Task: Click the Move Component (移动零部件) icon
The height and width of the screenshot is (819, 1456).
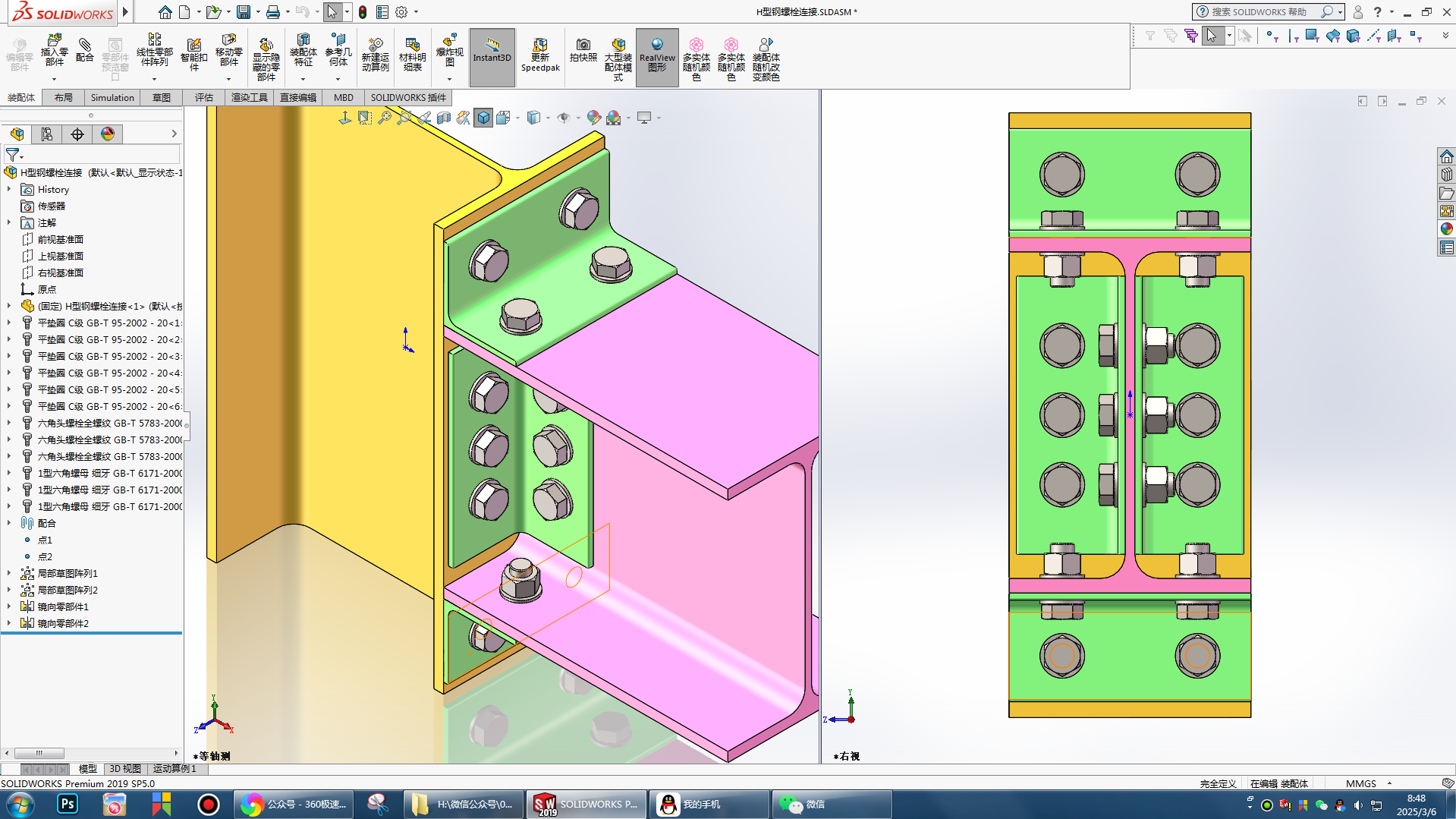Action: coord(229,50)
